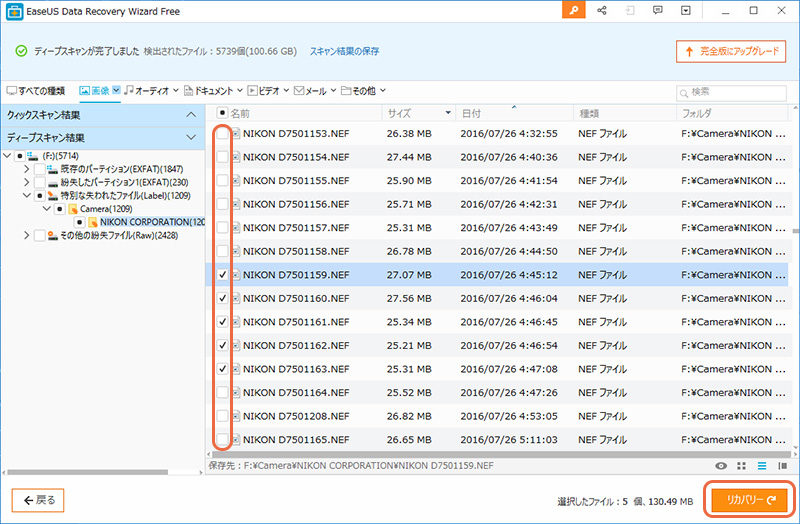Click the login icon in title bar
The width and height of the screenshot is (800, 524).
(x=630, y=10)
